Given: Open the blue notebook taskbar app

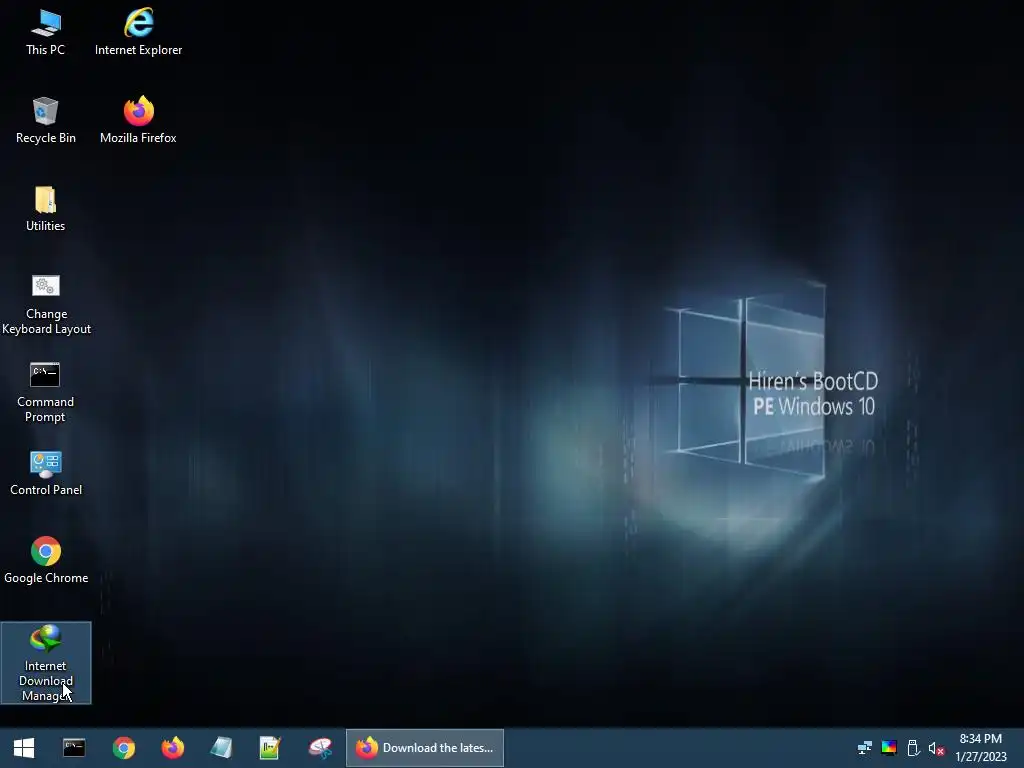Looking at the screenshot, I should [x=221, y=748].
